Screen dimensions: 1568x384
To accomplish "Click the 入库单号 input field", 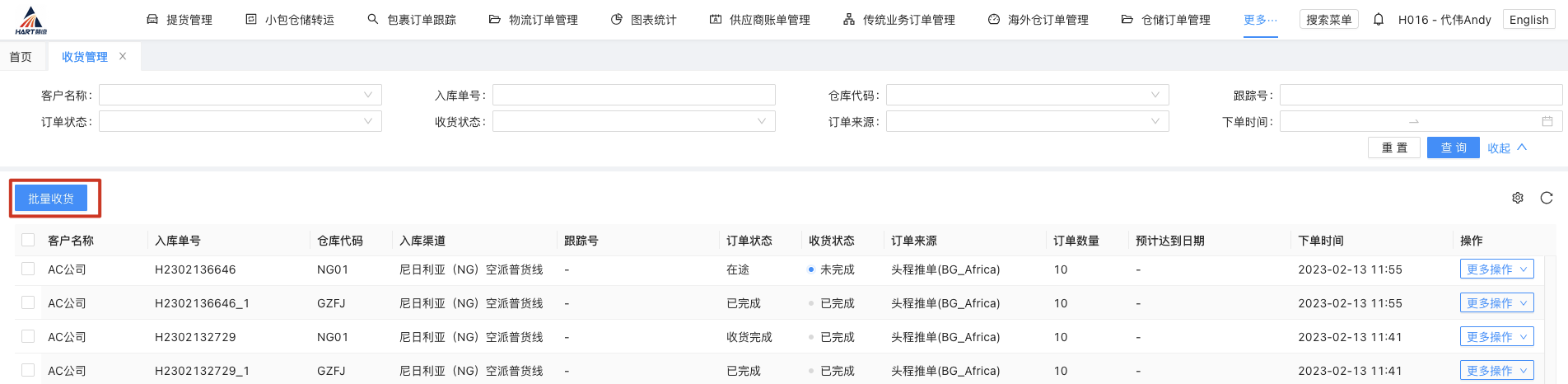I will [x=633, y=95].
